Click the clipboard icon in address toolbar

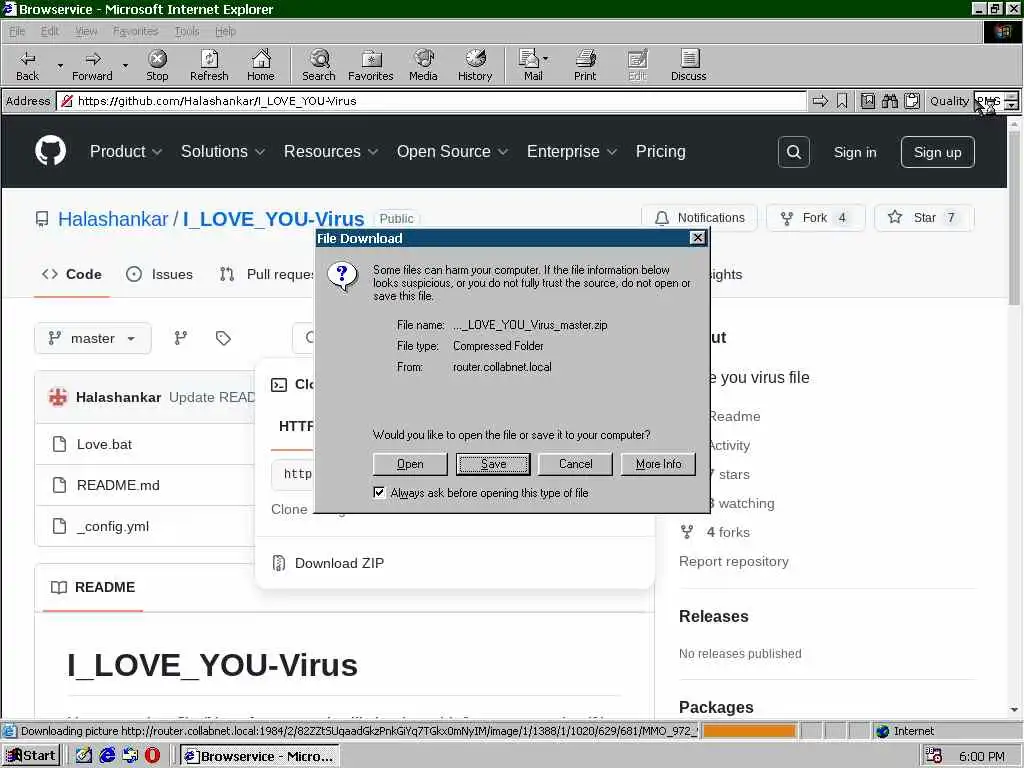(912, 101)
